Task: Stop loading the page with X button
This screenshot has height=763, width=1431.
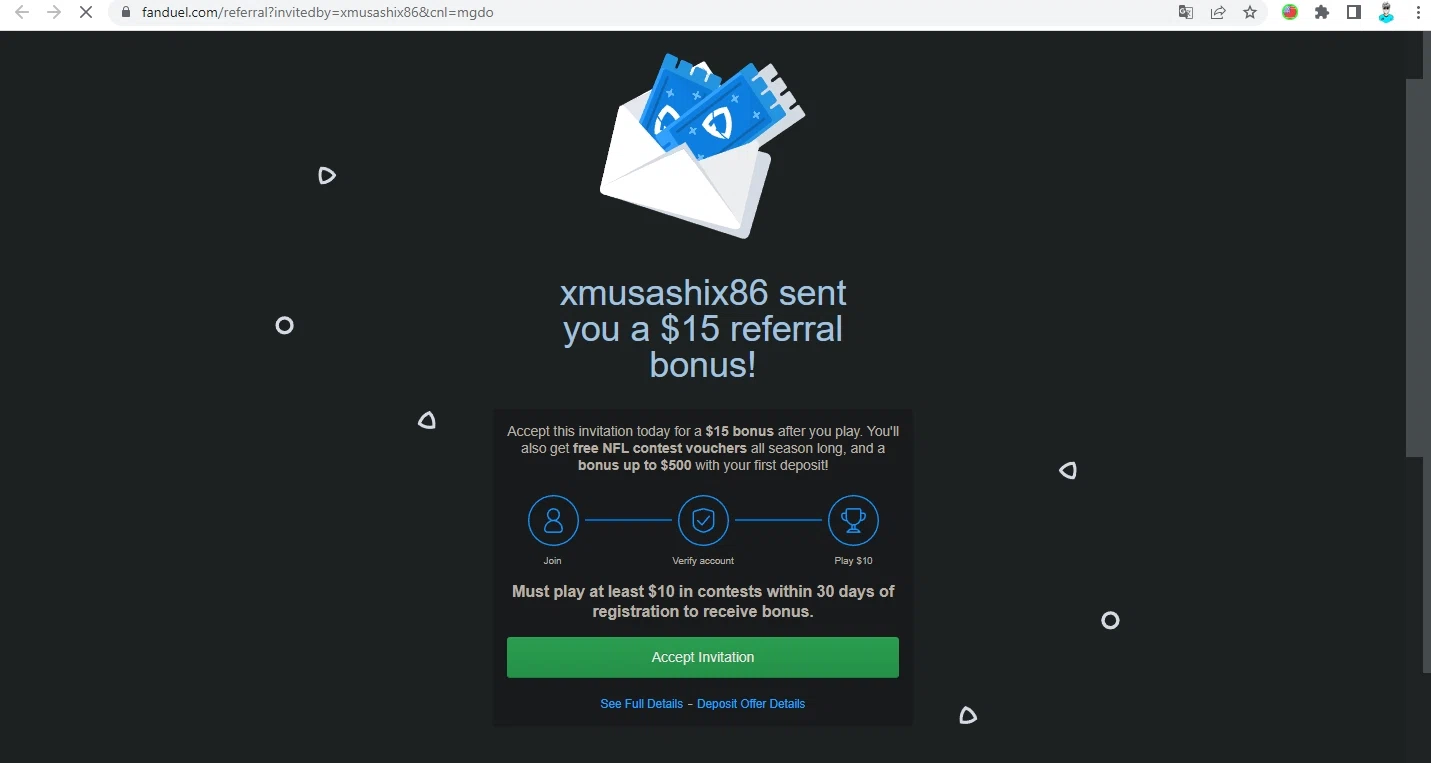Action: point(84,13)
